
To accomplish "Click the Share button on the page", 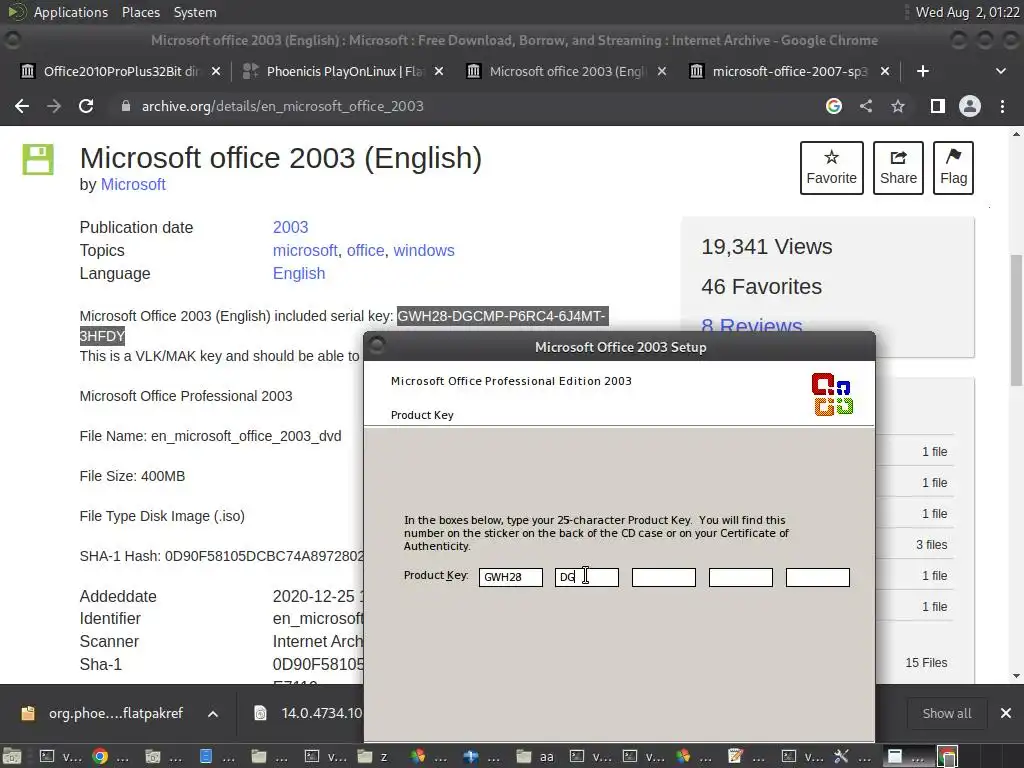I will coord(898,168).
